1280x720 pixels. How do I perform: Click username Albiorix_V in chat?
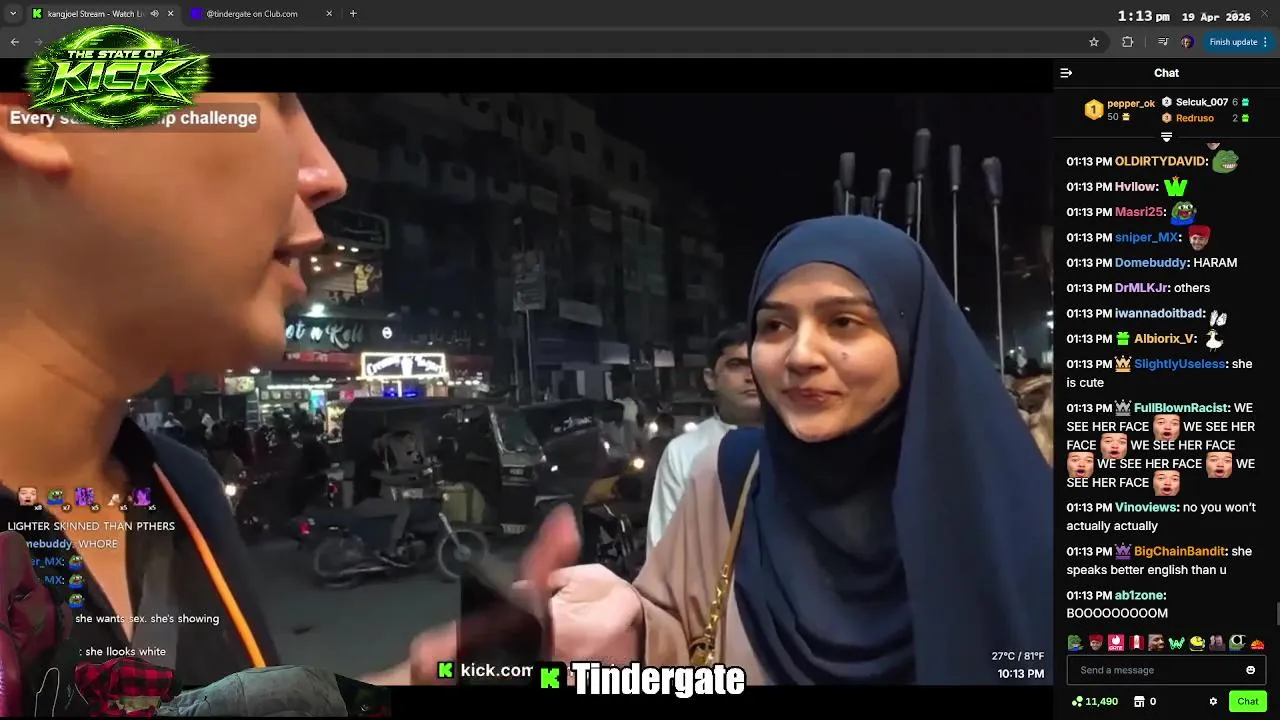click(1164, 339)
